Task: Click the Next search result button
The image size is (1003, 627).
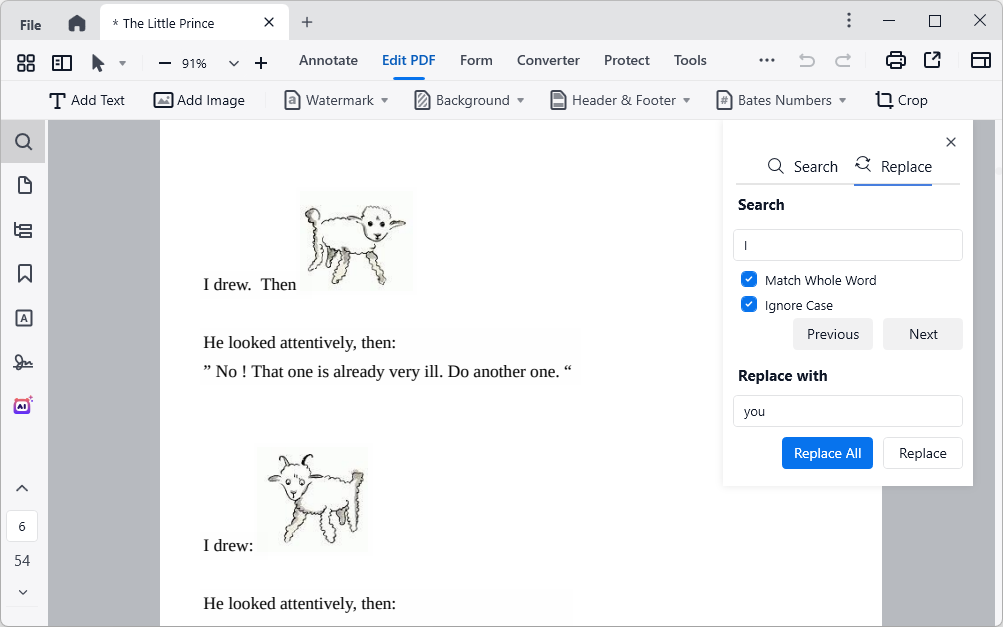Action: coord(923,334)
